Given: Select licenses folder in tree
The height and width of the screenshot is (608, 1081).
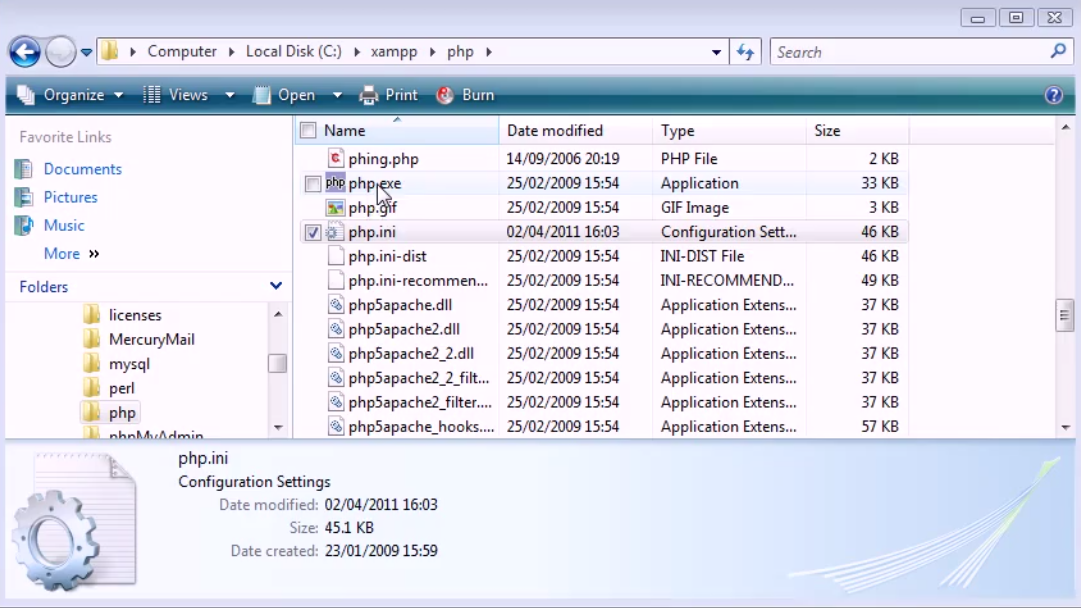Looking at the screenshot, I should click(x=135, y=315).
